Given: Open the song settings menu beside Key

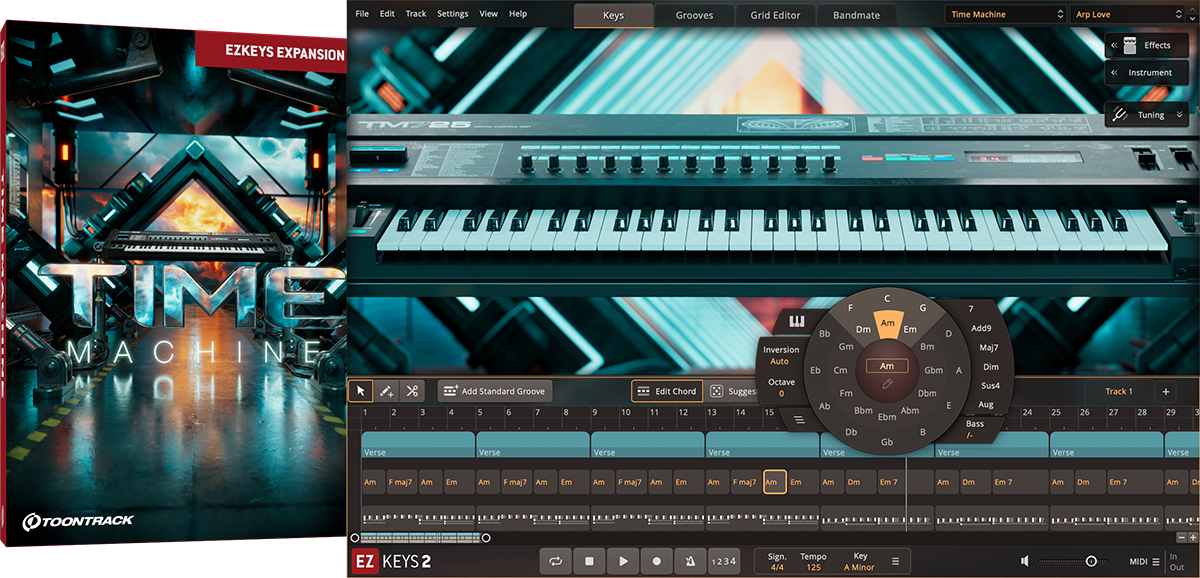Looking at the screenshot, I should 895,561.
